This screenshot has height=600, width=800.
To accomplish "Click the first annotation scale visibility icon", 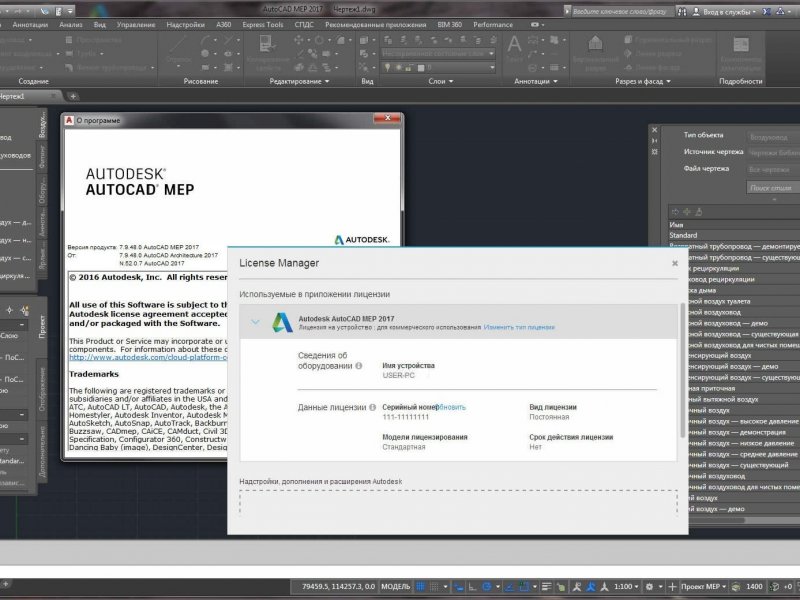I will (576, 587).
